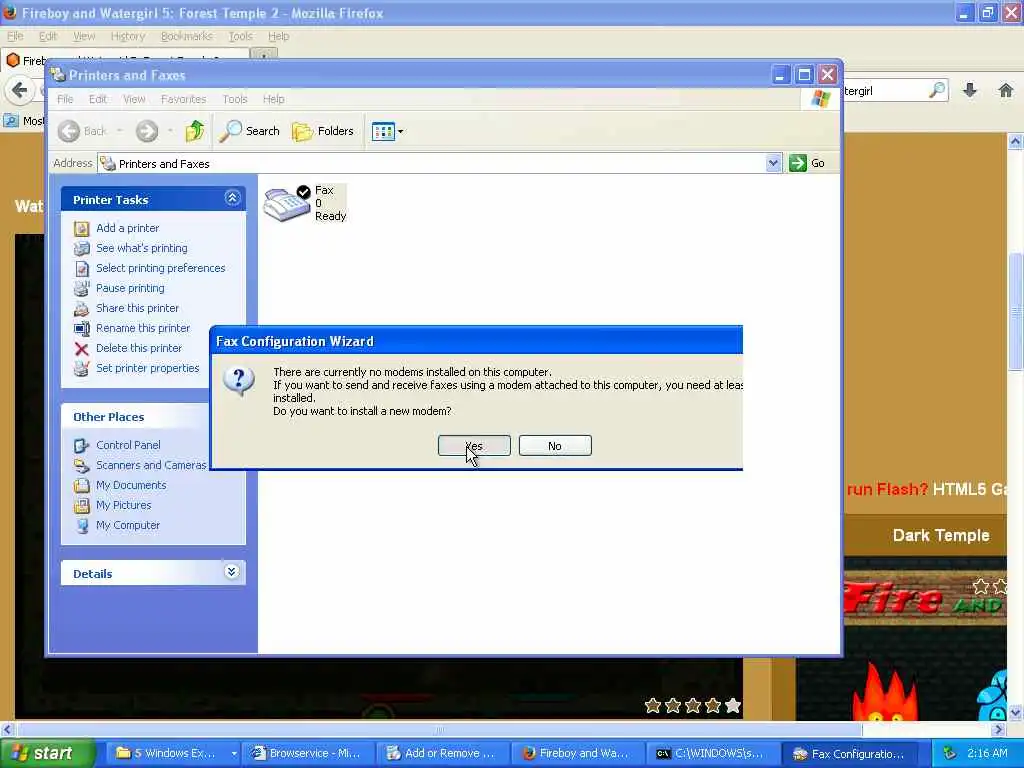Click Delete this printer red X icon

coord(82,349)
